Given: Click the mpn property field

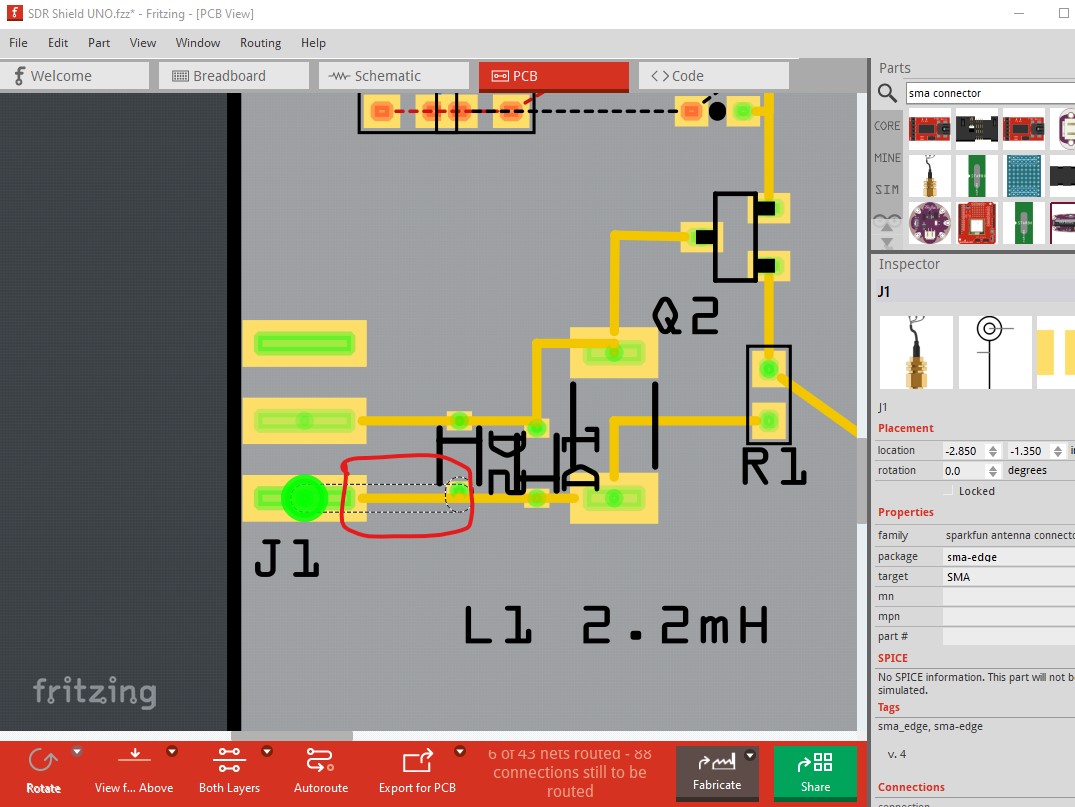Looking at the screenshot, I should tap(1008, 616).
